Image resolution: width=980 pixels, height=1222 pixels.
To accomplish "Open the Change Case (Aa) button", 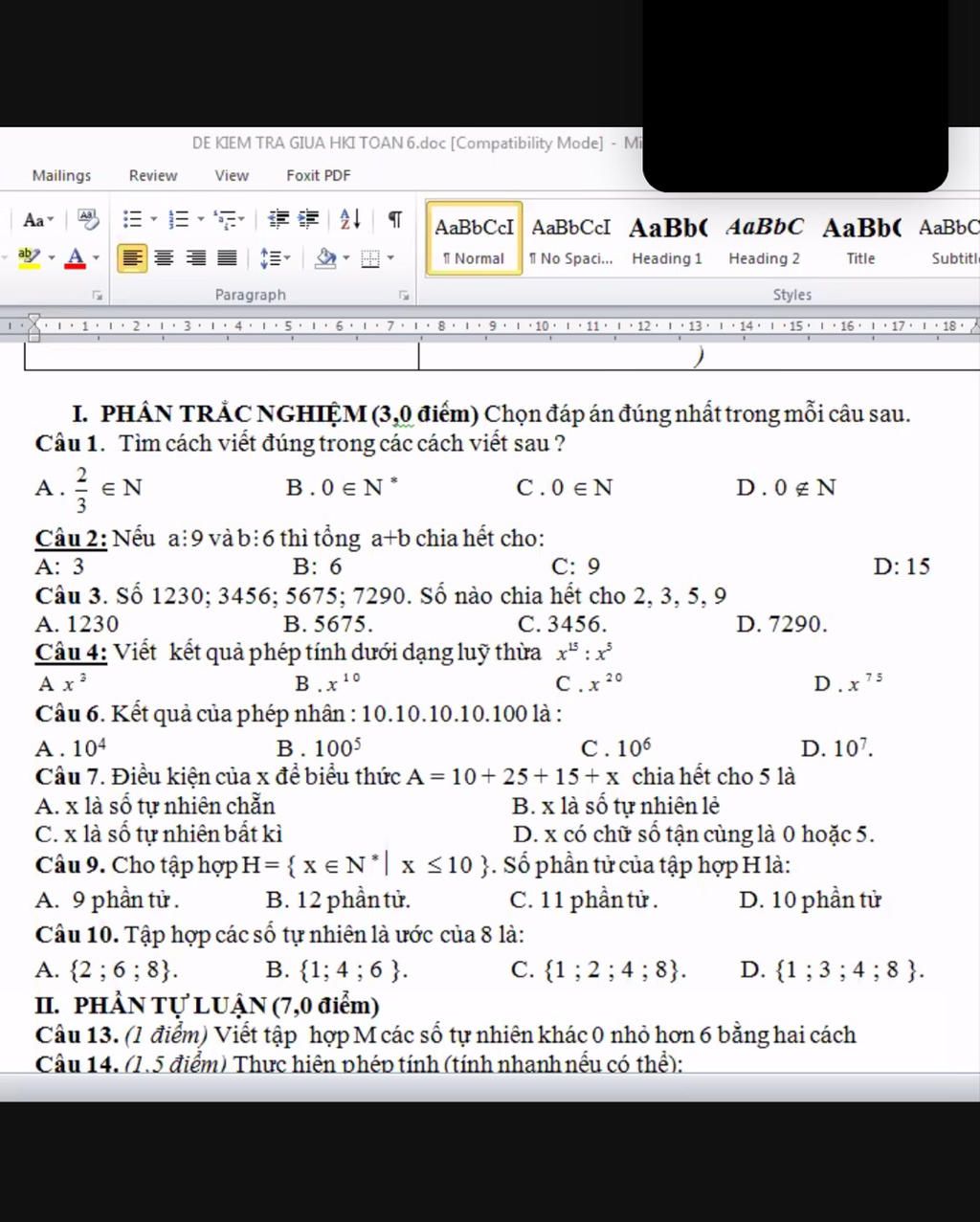I will (38, 220).
